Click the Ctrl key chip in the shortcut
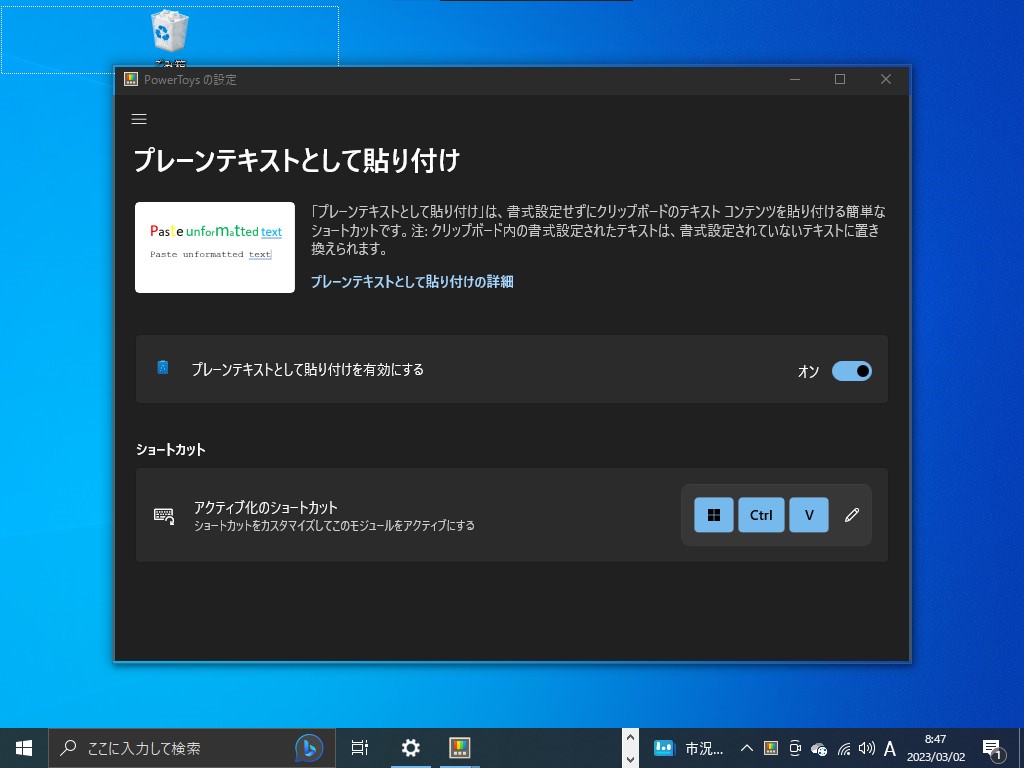Viewport: 1024px width, 768px height. point(761,514)
